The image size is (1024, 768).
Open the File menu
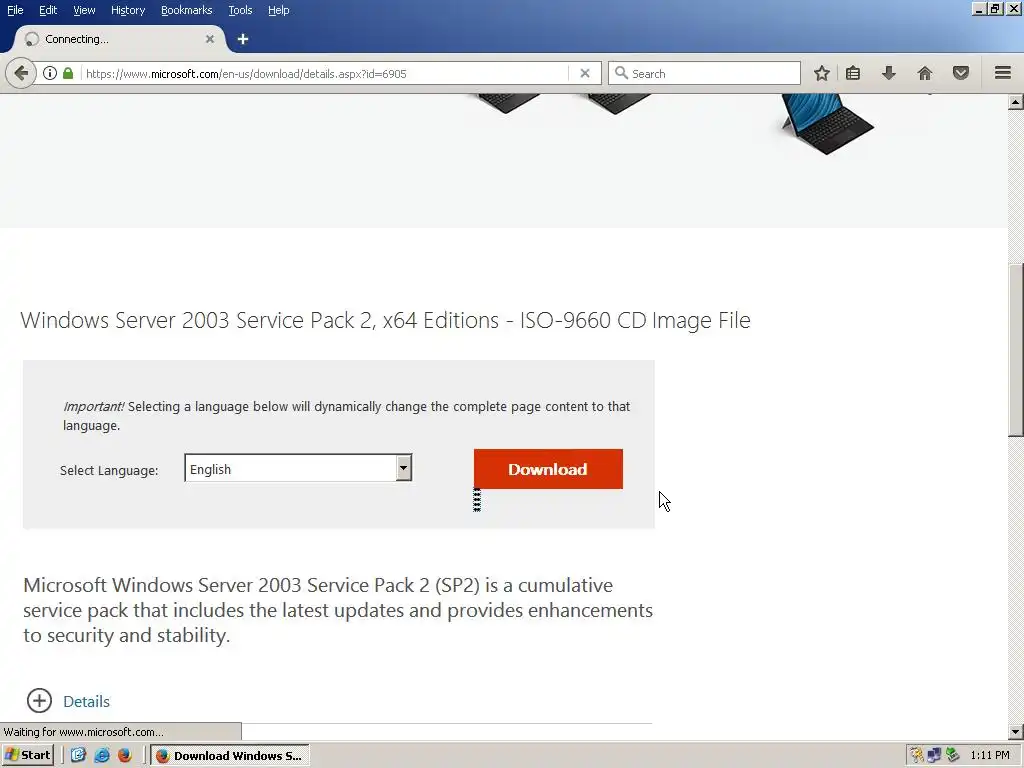tap(15, 10)
